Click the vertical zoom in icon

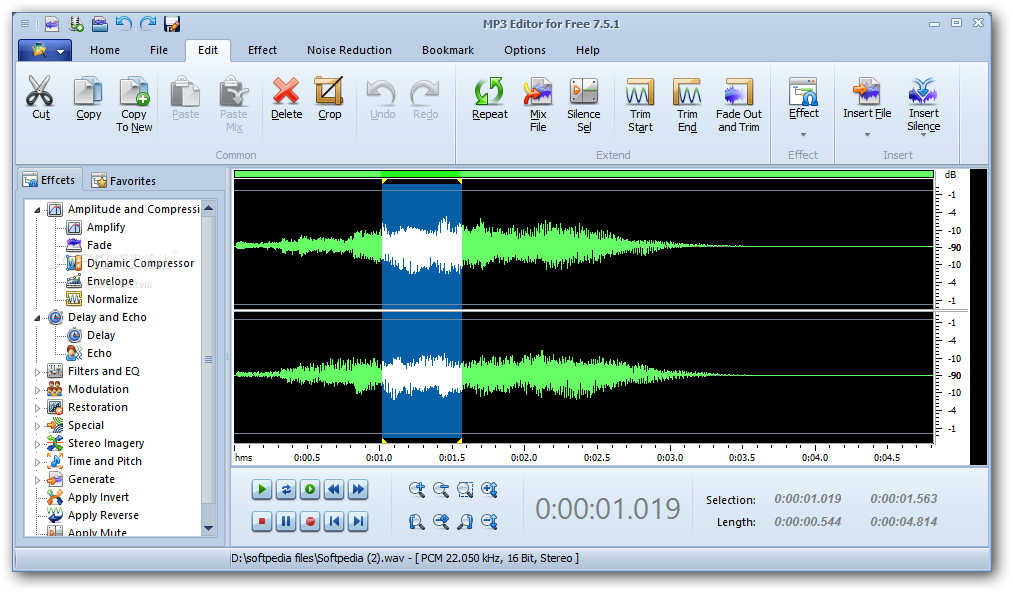489,490
